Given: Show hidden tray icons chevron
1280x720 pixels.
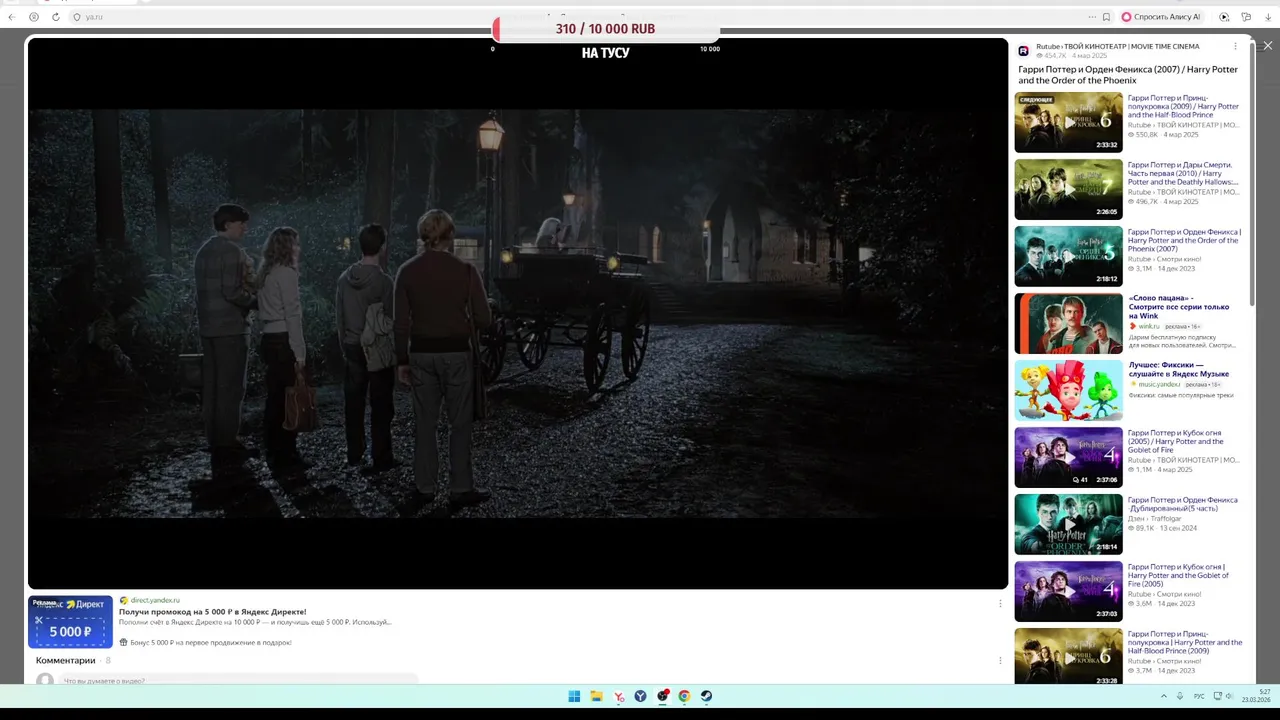Looking at the screenshot, I should point(1163,696).
